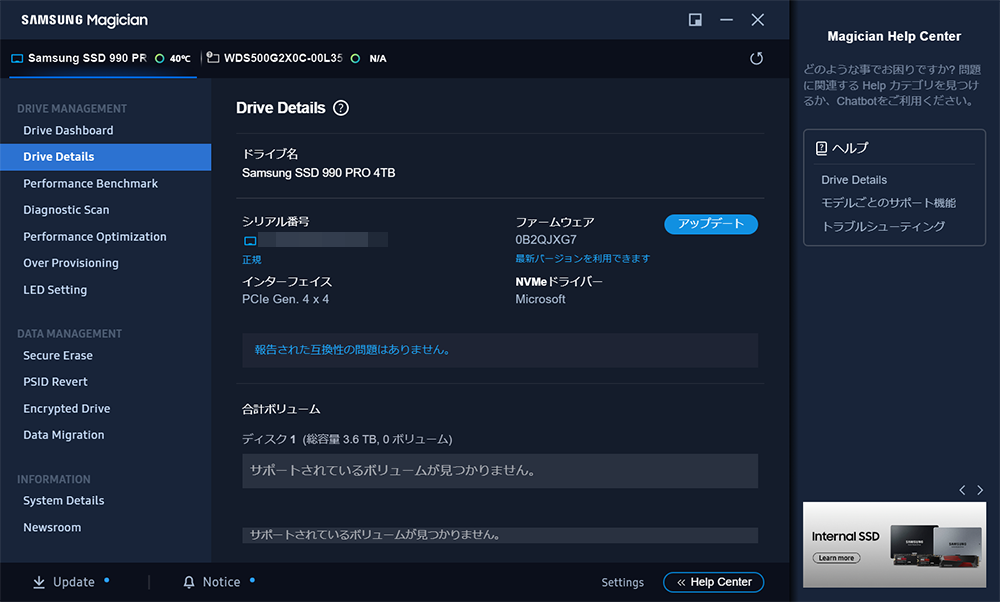Select the Samsung SSD 990 PRO drive tab

click(x=103, y=58)
